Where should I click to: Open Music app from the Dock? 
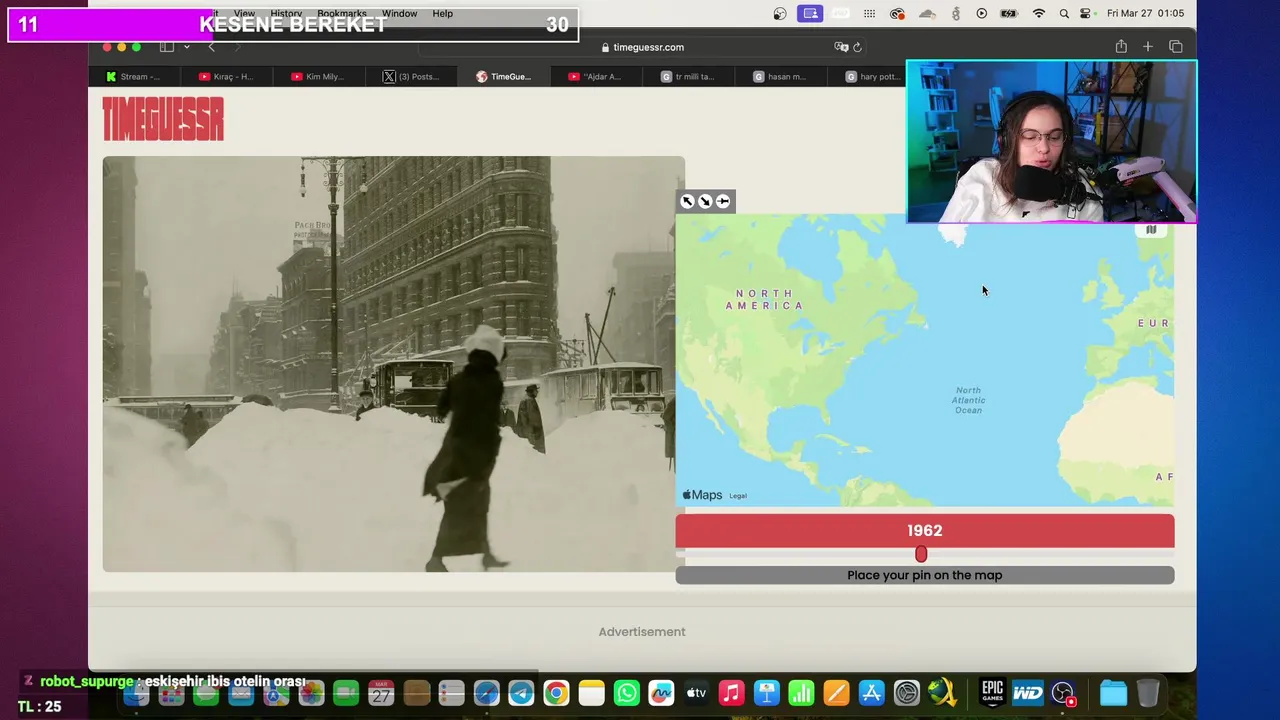732,693
